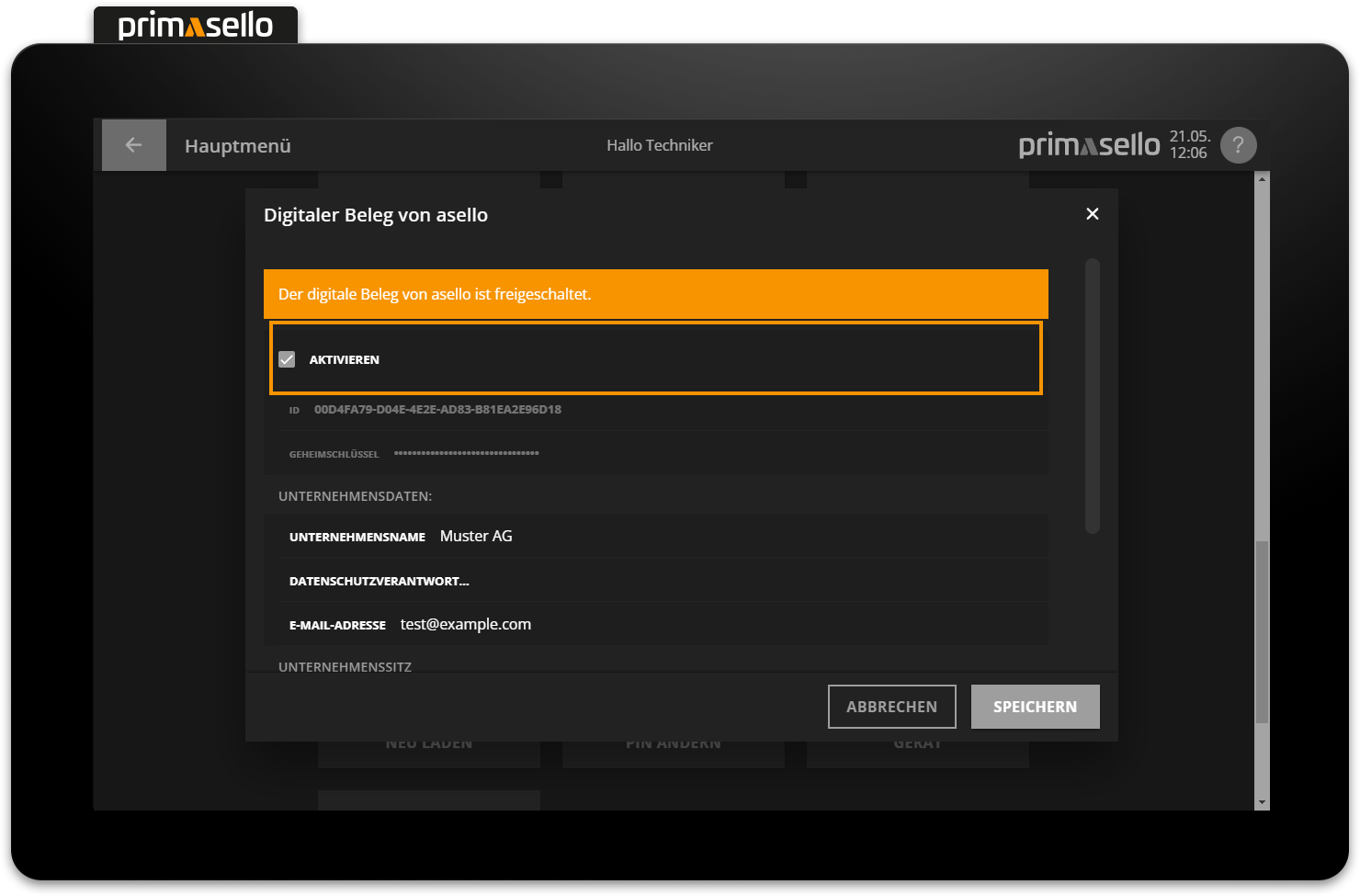1360x896 pixels.
Task: Cancel with the ABBRECHEN button
Action: tap(891, 706)
